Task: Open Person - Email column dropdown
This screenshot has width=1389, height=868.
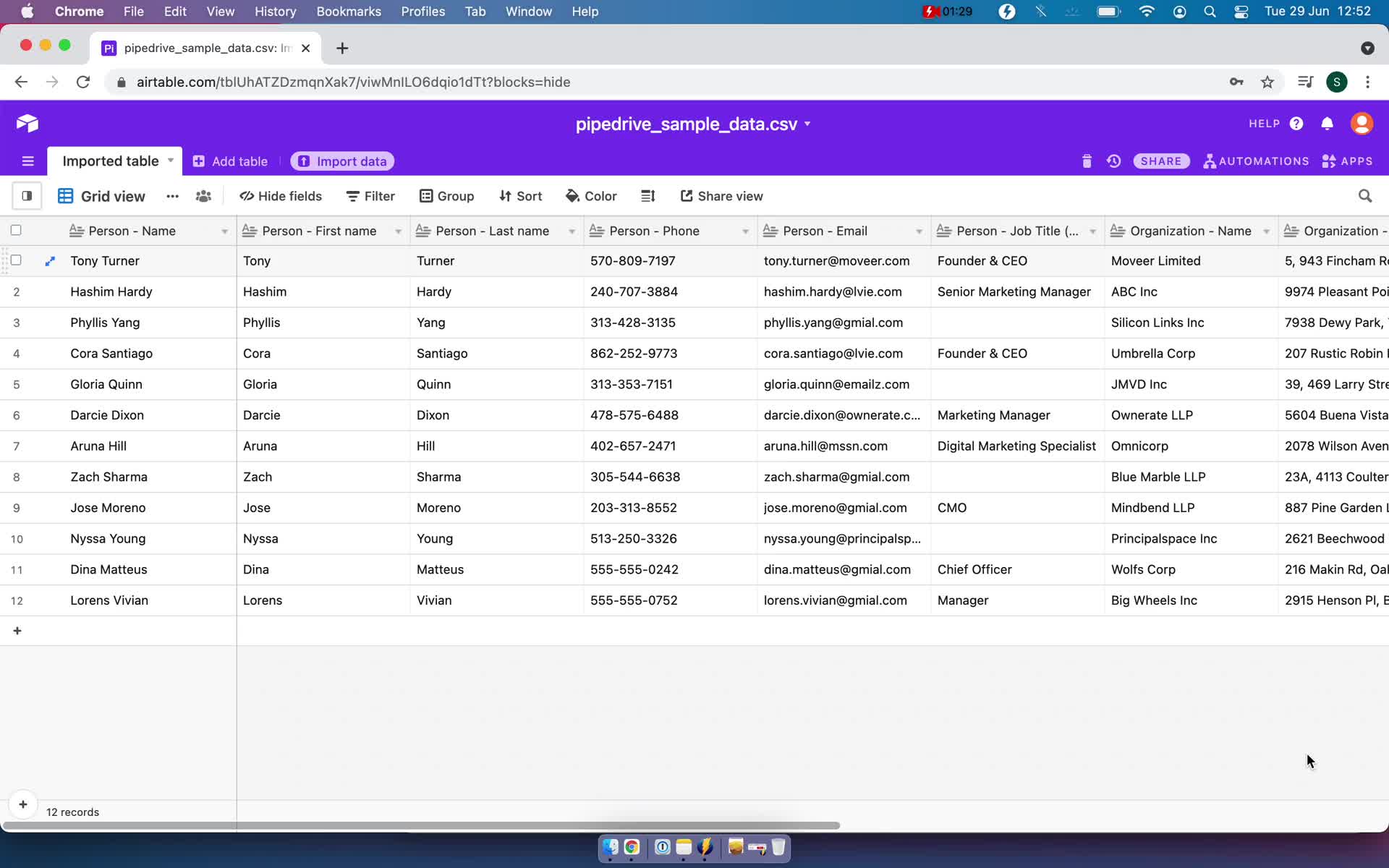Action: tap(919, 231)
